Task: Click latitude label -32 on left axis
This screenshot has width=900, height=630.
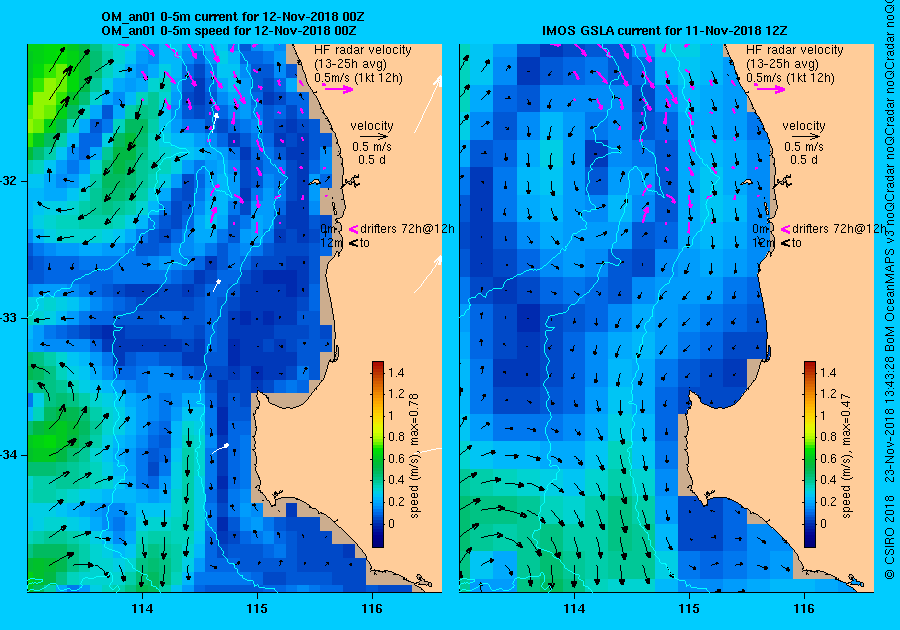Action: point(9,181)
